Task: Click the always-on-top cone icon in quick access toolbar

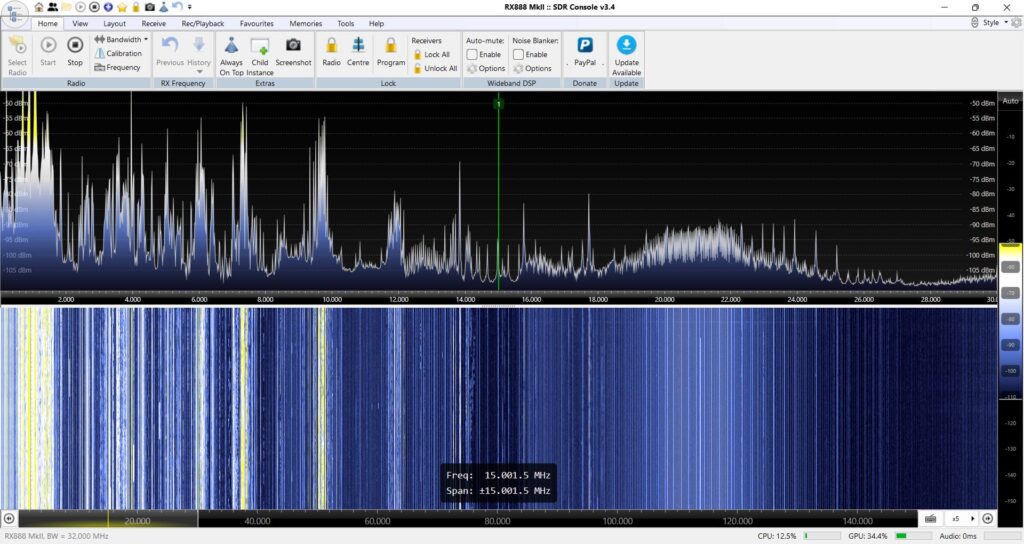Action: click(x=164, y=7)
